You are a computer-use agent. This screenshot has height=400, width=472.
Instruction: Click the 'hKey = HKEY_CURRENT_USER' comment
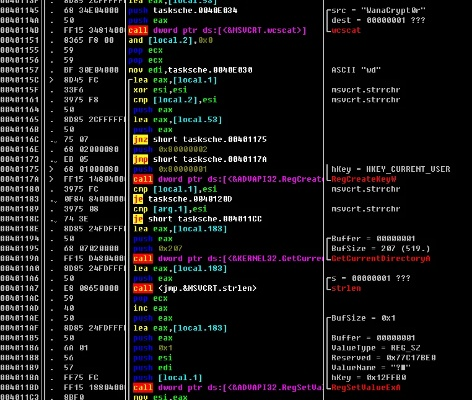(391, 169)
